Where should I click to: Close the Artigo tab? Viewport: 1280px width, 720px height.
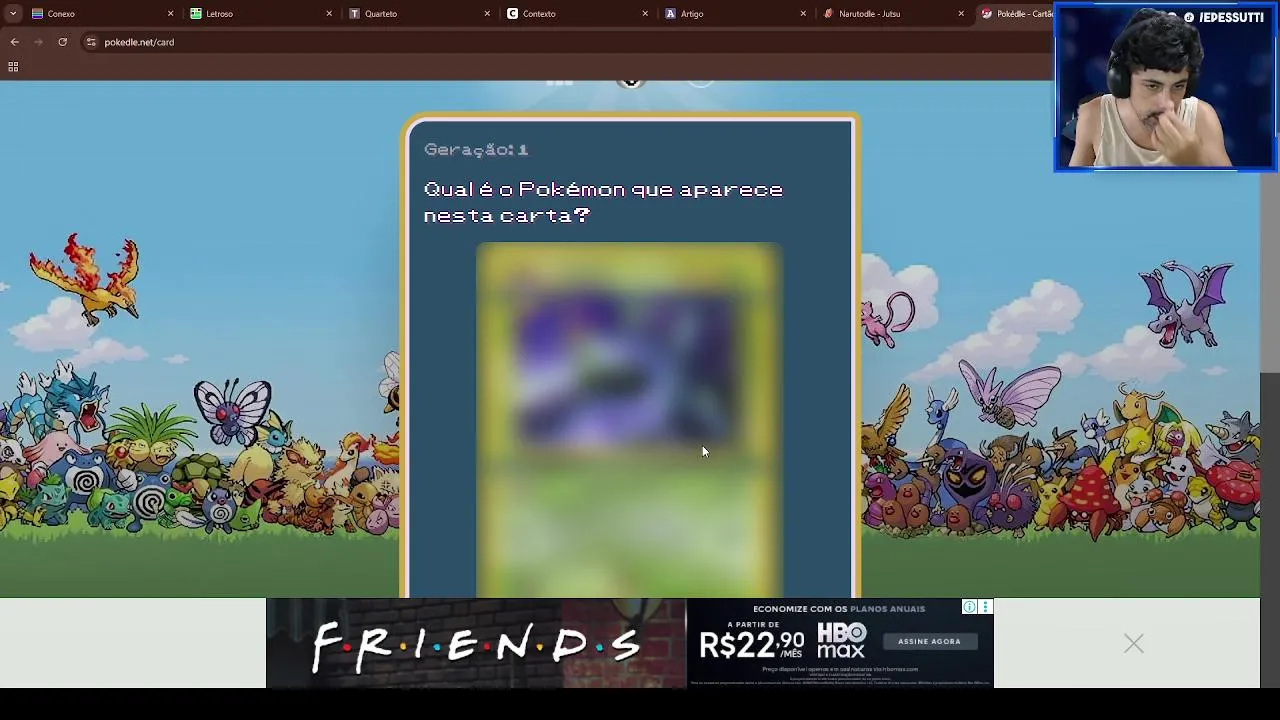(x=803, y=14)
